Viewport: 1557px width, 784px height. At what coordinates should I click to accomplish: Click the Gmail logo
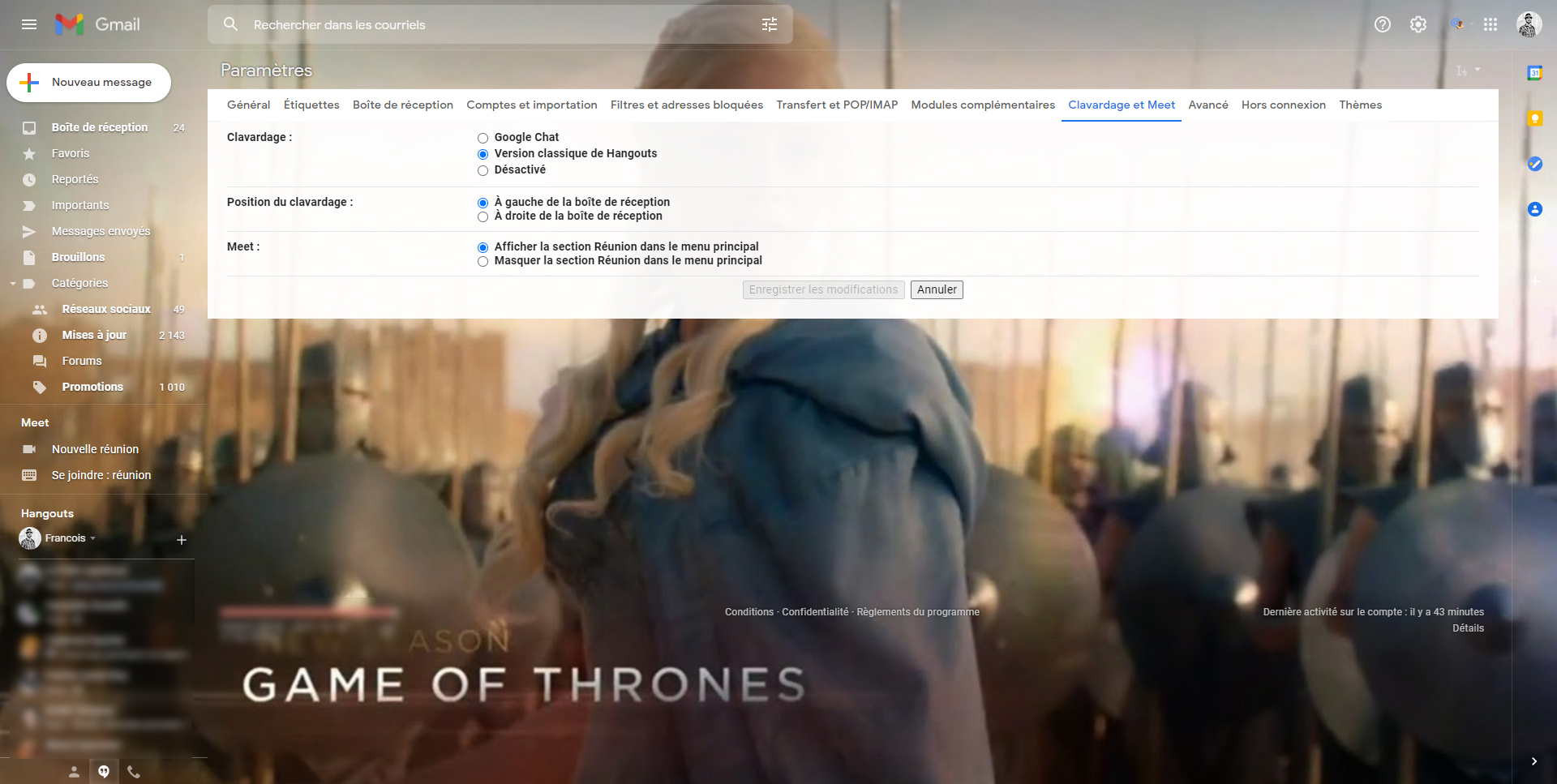97,24
